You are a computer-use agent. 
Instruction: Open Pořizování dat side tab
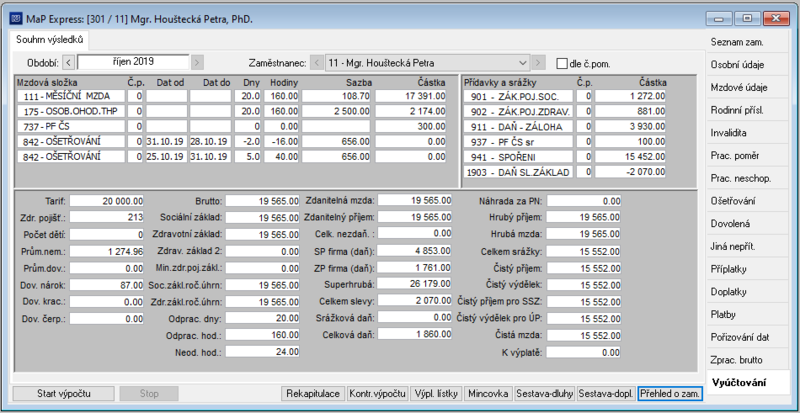748,337
